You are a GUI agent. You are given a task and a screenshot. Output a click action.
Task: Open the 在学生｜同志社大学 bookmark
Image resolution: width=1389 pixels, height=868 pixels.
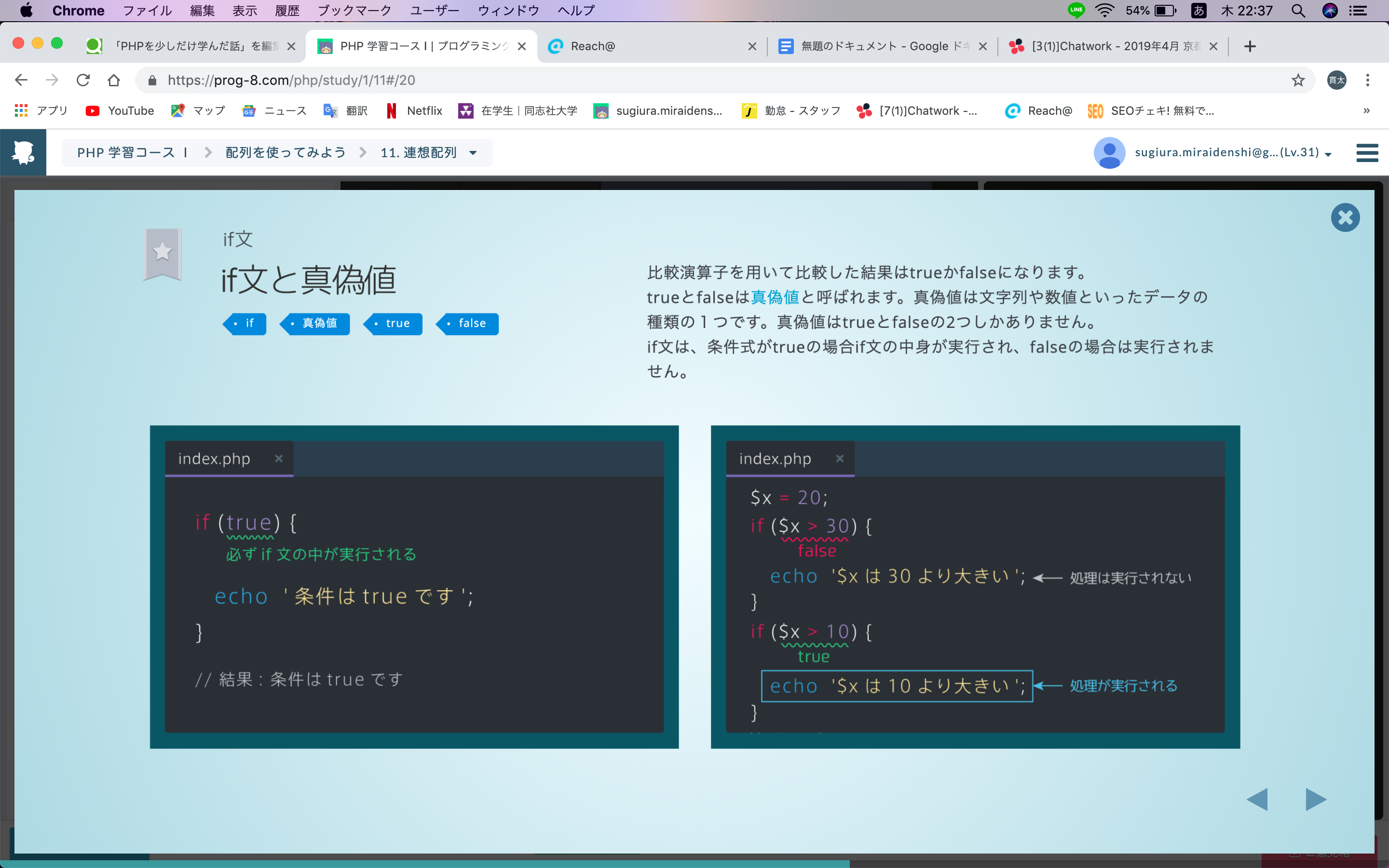(x=517, y=111)
